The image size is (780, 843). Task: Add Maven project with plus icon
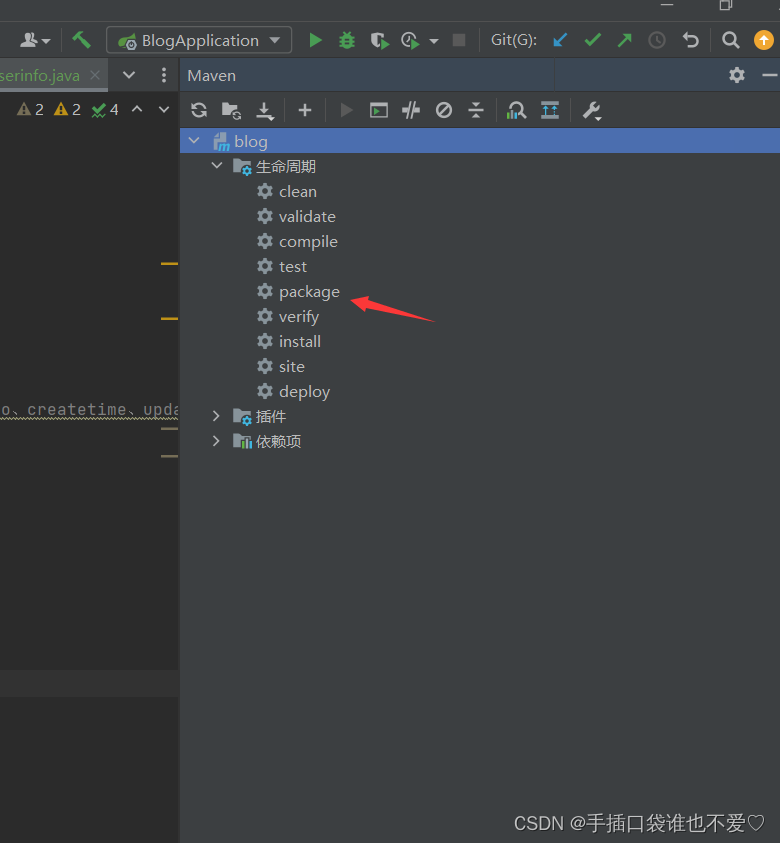coord(305,110)
